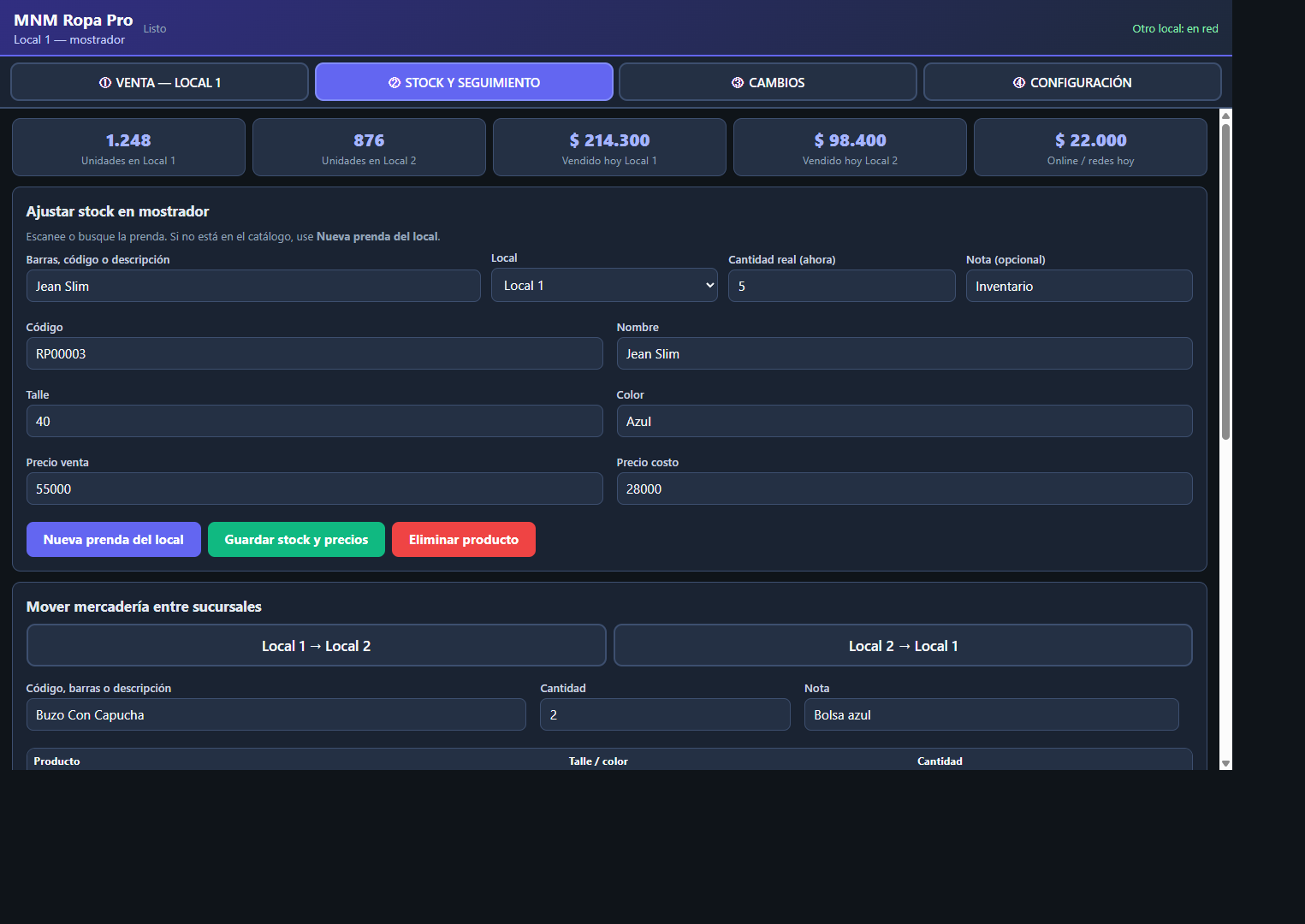This screenshot has height=924, width=1305.
Task: Expand the Local dropdown showing Local 1
Action: tap(604, 286)
